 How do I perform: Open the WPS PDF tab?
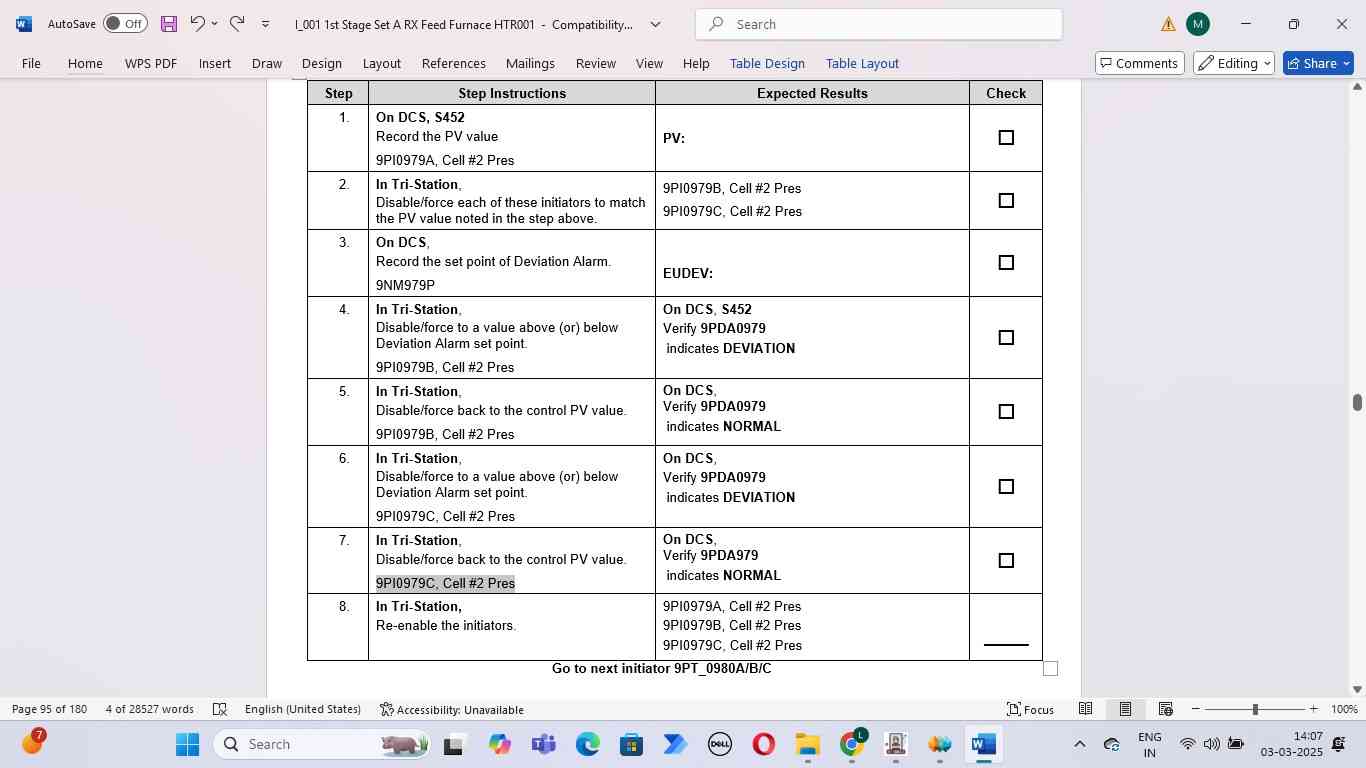coord(151,63)
